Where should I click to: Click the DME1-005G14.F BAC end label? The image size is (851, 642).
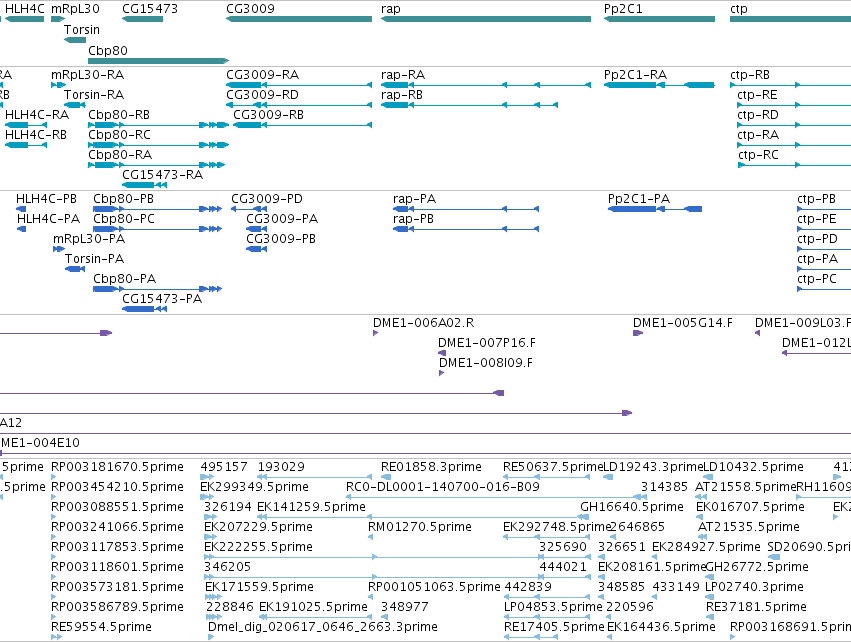(x=683, y=322)
